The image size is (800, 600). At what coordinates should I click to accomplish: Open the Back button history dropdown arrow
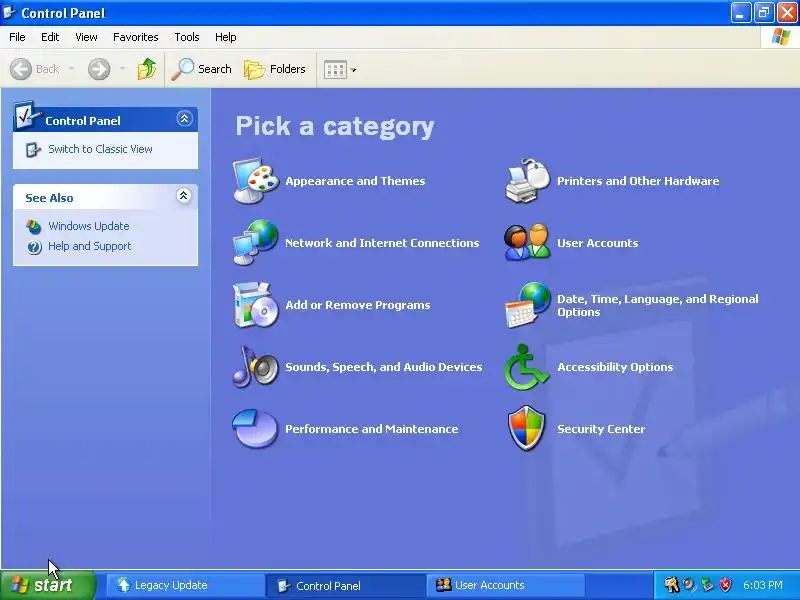click(x=71, y=69)
